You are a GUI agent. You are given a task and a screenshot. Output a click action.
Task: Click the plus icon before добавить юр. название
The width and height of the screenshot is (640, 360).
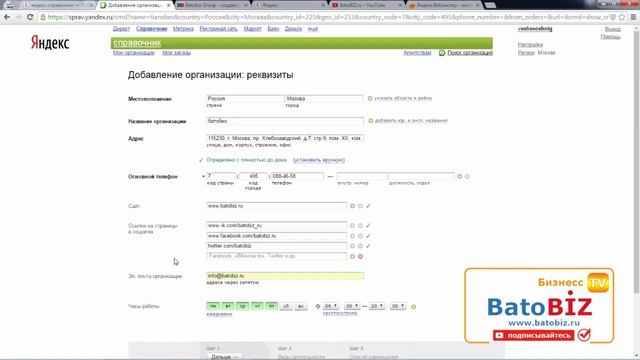371,121
